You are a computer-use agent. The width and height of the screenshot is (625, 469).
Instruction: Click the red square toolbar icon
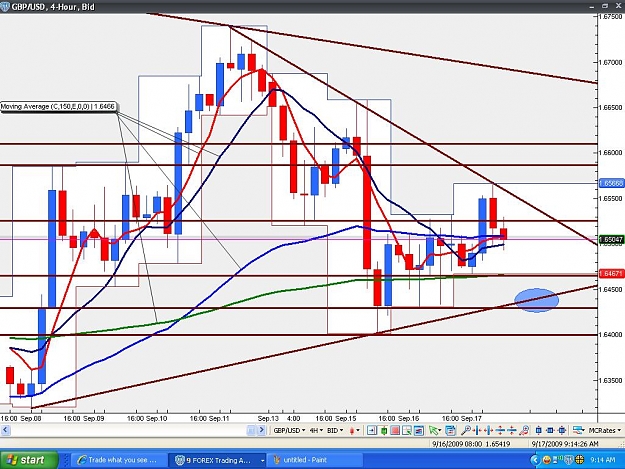[x=395, y=430]
